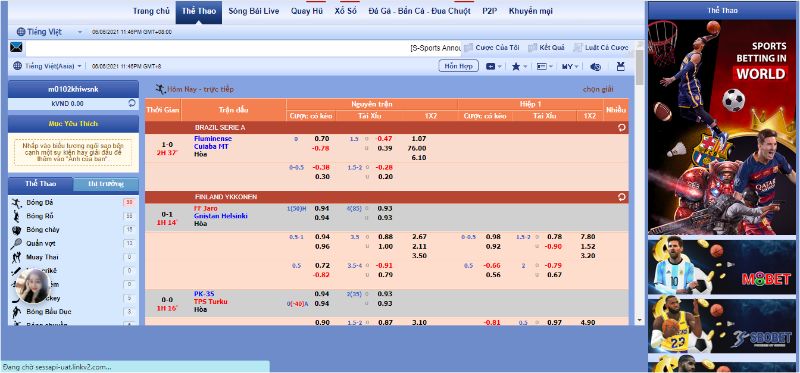Click Gnistan Helsinki team name
The image size is (800, 373).
click(220, 216)
